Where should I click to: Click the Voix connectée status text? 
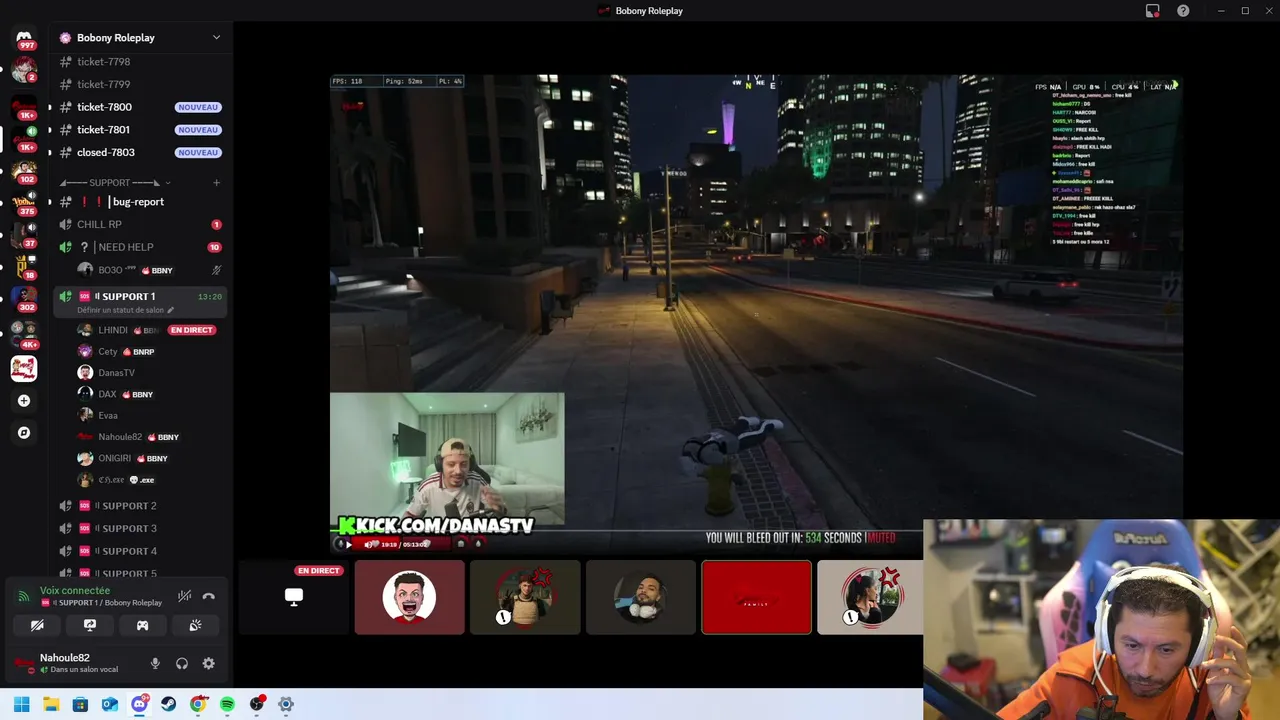[x=75, y=591]
